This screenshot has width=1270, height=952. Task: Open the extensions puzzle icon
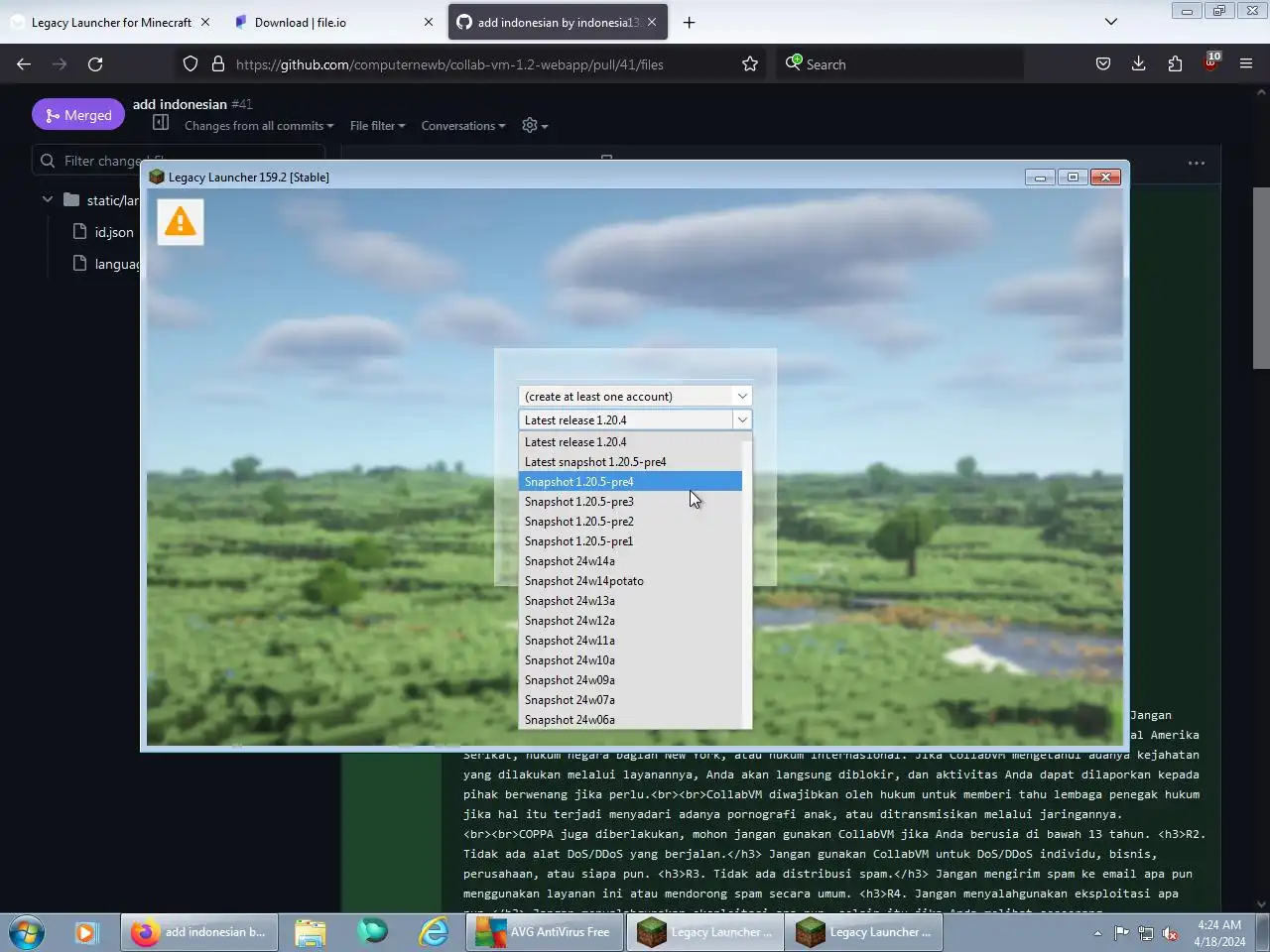click(1175, 64)
